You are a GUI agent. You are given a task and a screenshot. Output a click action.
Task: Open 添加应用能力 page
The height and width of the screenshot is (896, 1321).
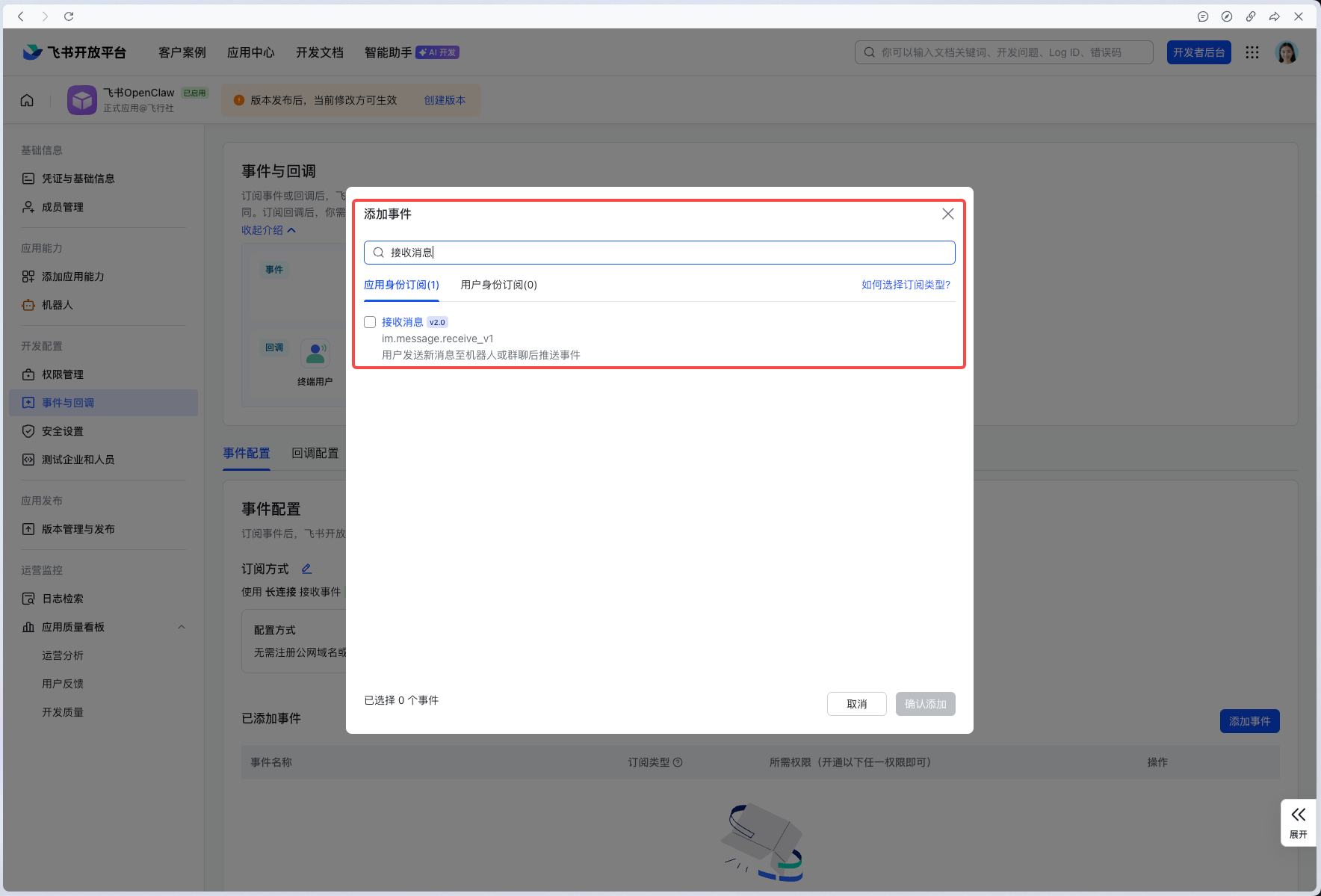point(72,276)
